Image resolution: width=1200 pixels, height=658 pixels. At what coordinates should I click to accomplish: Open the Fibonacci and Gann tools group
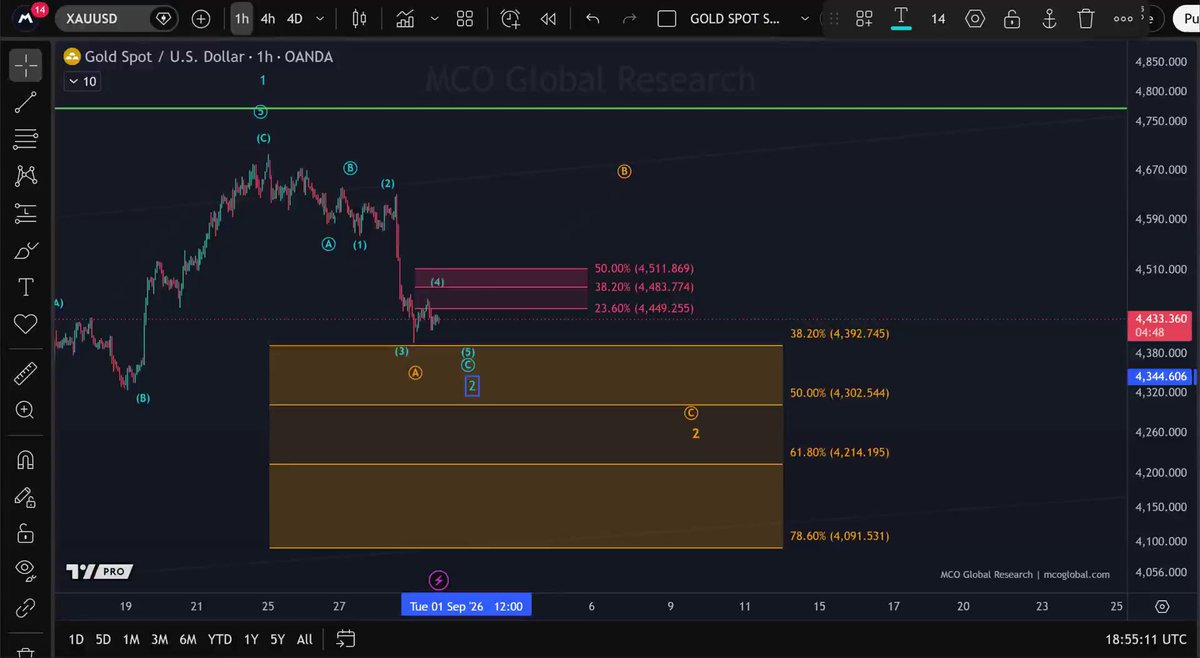[x=25, y=138]
